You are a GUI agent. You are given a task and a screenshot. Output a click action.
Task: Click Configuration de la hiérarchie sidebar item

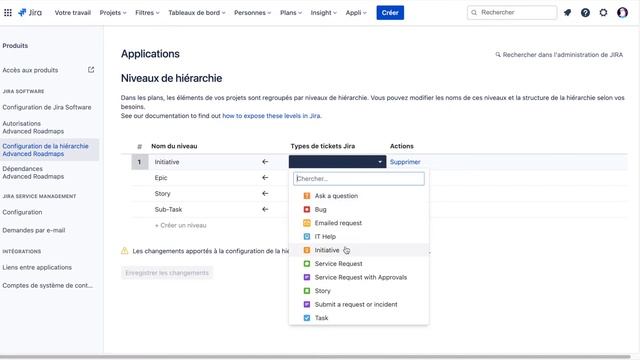pyautogui.click(x=49, y=150)
